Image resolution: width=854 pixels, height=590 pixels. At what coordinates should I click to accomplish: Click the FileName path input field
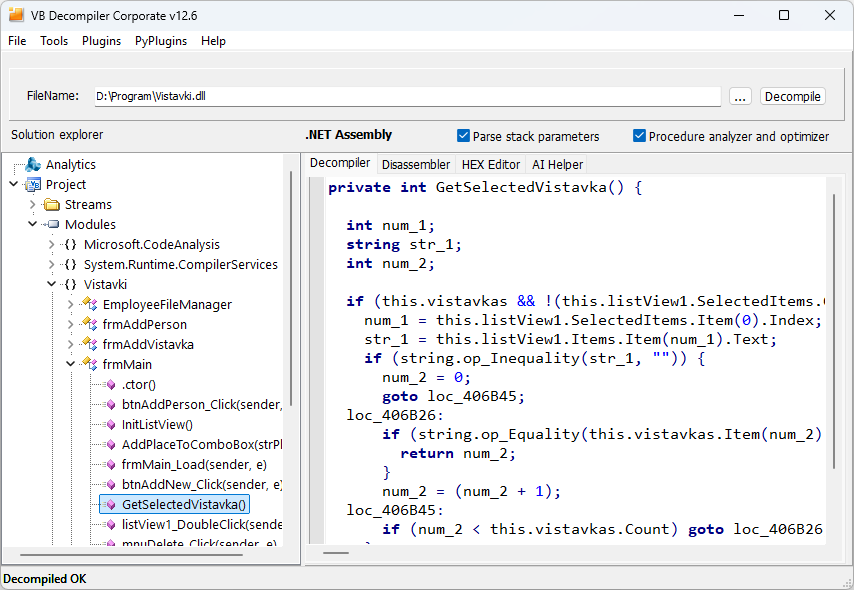(x=405, y=97)
